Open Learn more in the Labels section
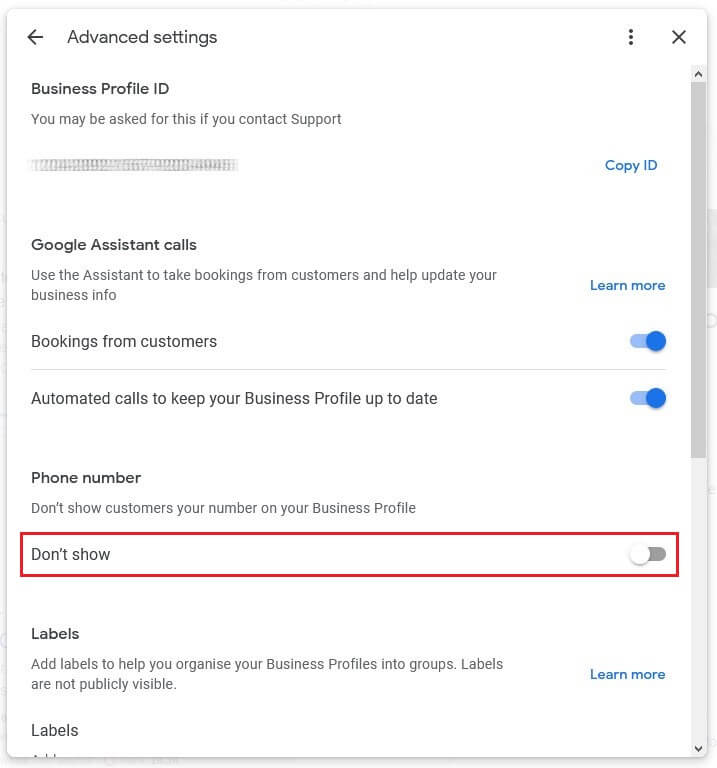This screenshot has height=768, width=717. point(627,674)
